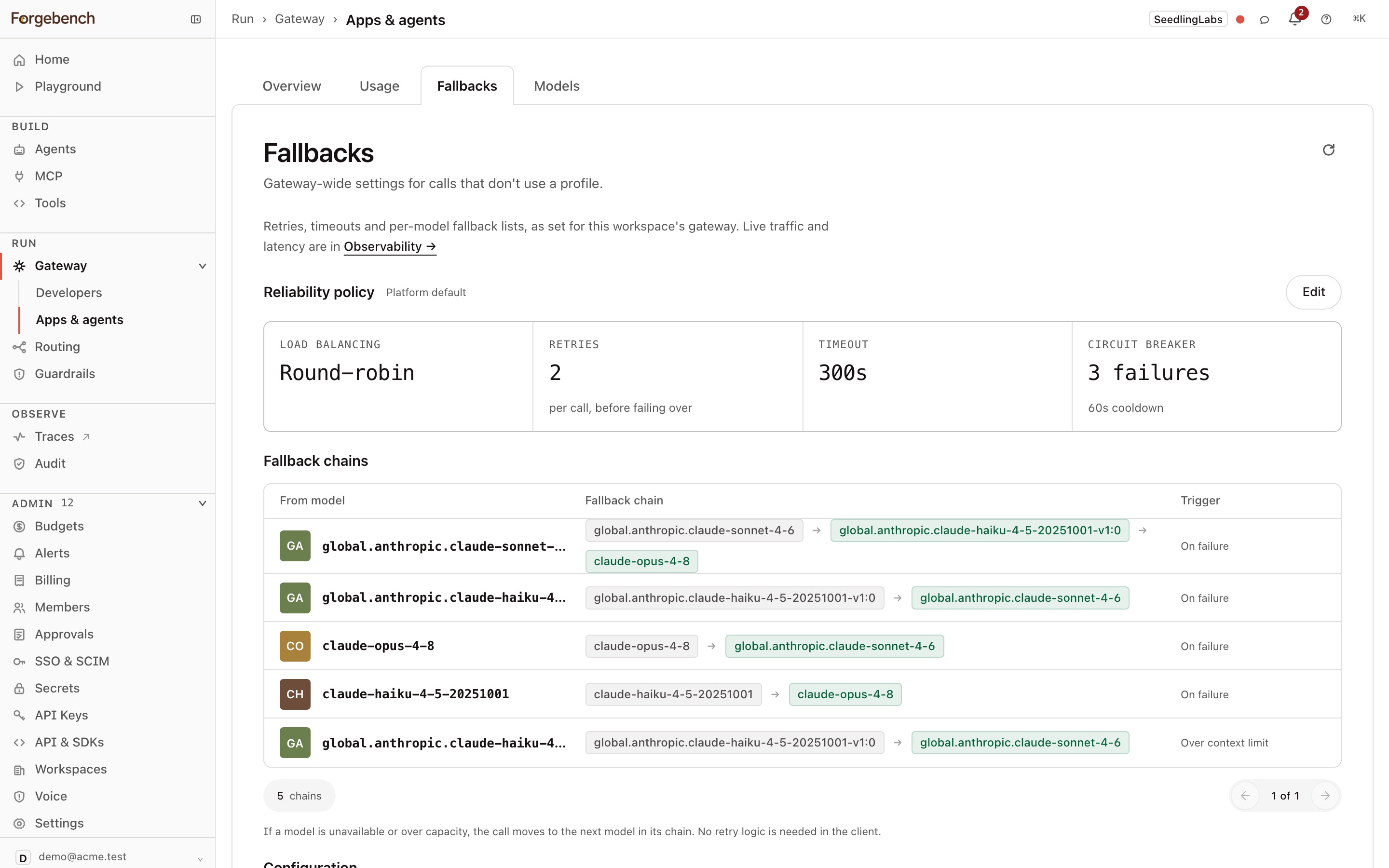This screenshot has width=1389, height=868.
Task: Open command palette ⌘K shortcut
Action: (1359, 19)
